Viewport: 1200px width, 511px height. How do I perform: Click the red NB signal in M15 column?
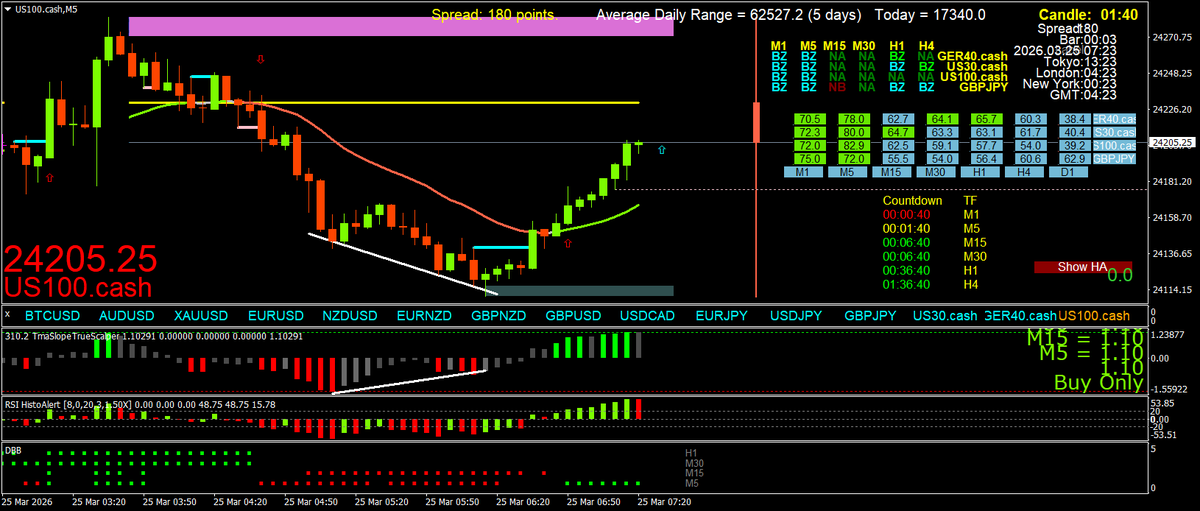coord(838,88)
